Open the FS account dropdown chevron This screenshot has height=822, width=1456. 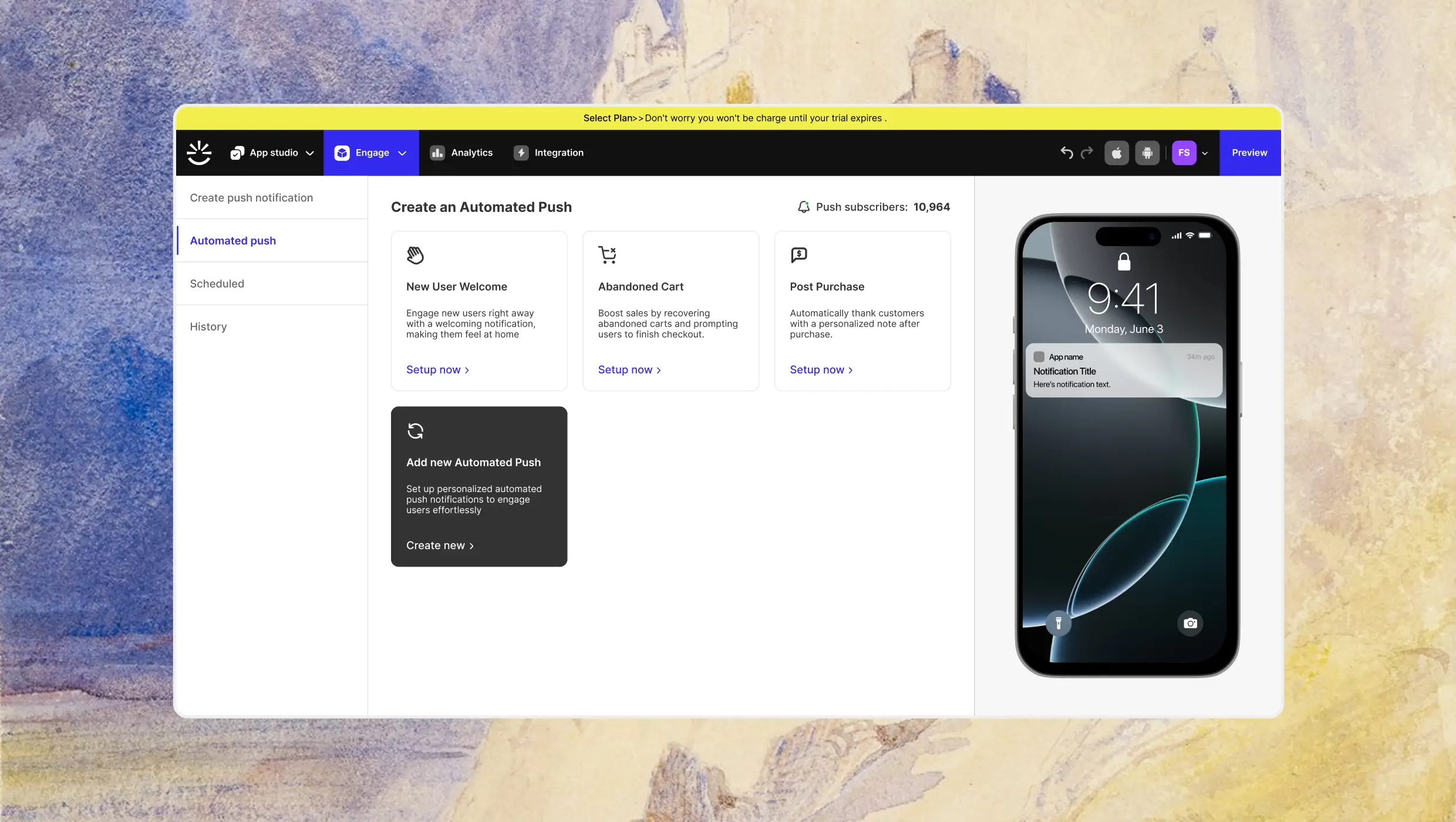click(x=1205, y=153)
